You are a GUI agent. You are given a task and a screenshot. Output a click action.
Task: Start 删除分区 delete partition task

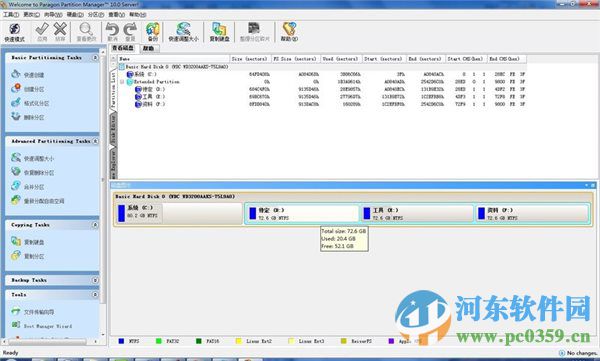(28, 117)
